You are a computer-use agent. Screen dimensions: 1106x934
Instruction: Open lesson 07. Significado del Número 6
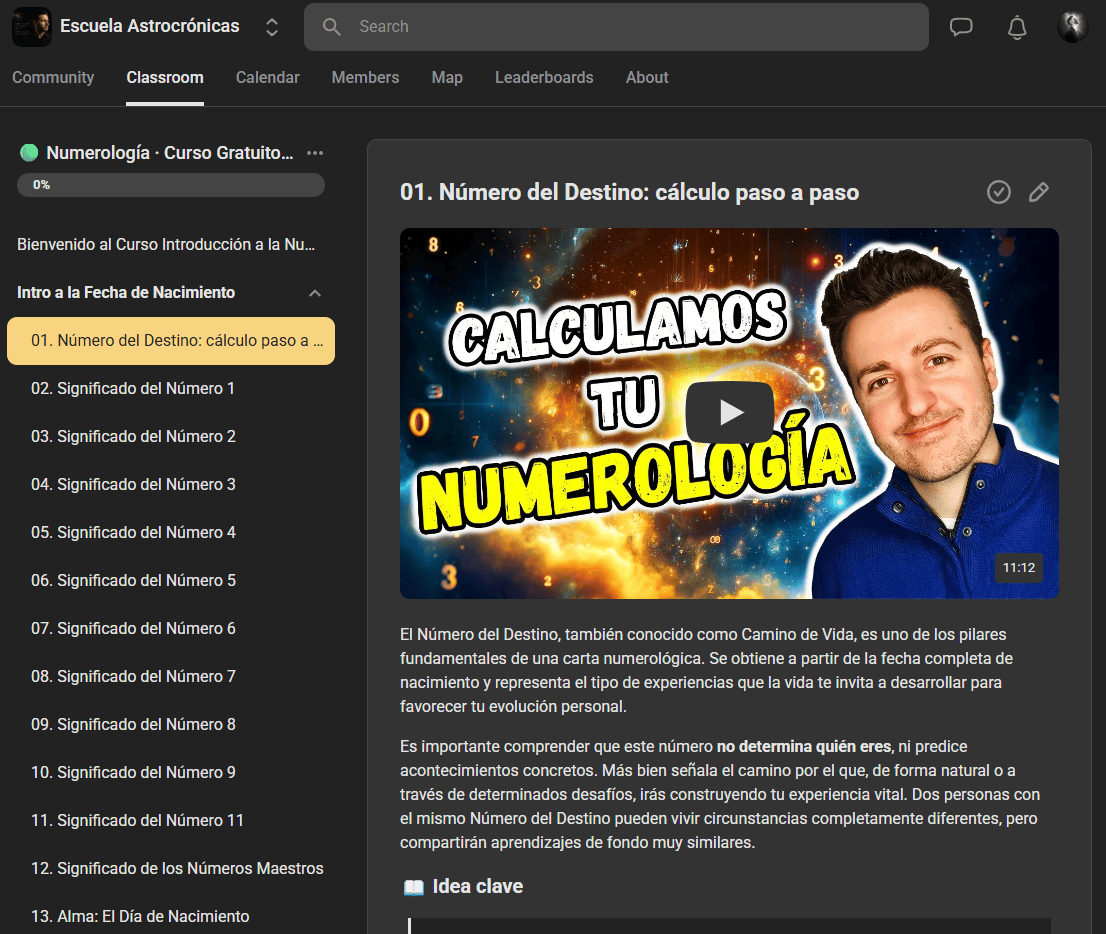coord(133,629)
